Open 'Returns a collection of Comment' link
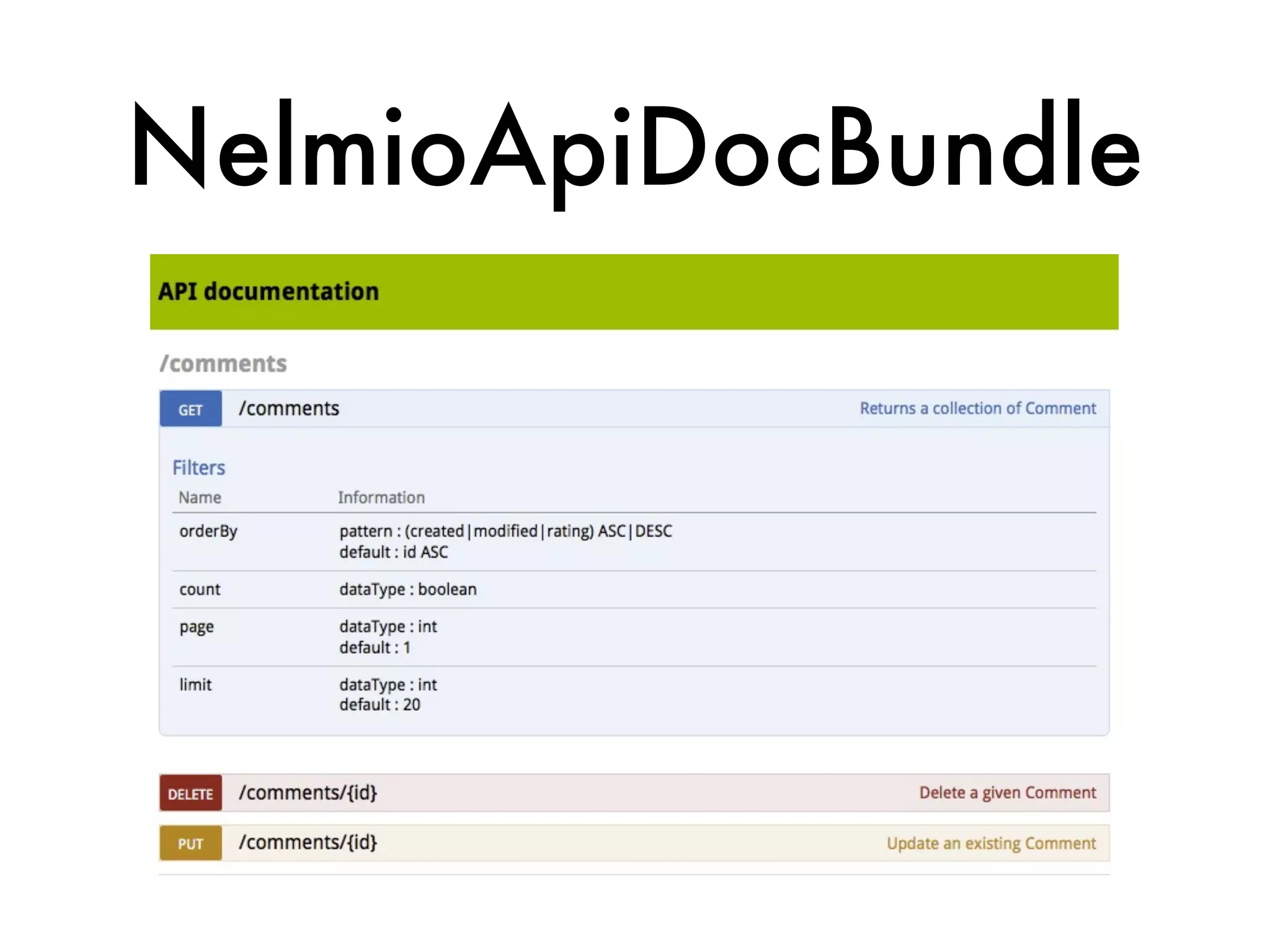The image size is (1270, 952). (977, 408)
